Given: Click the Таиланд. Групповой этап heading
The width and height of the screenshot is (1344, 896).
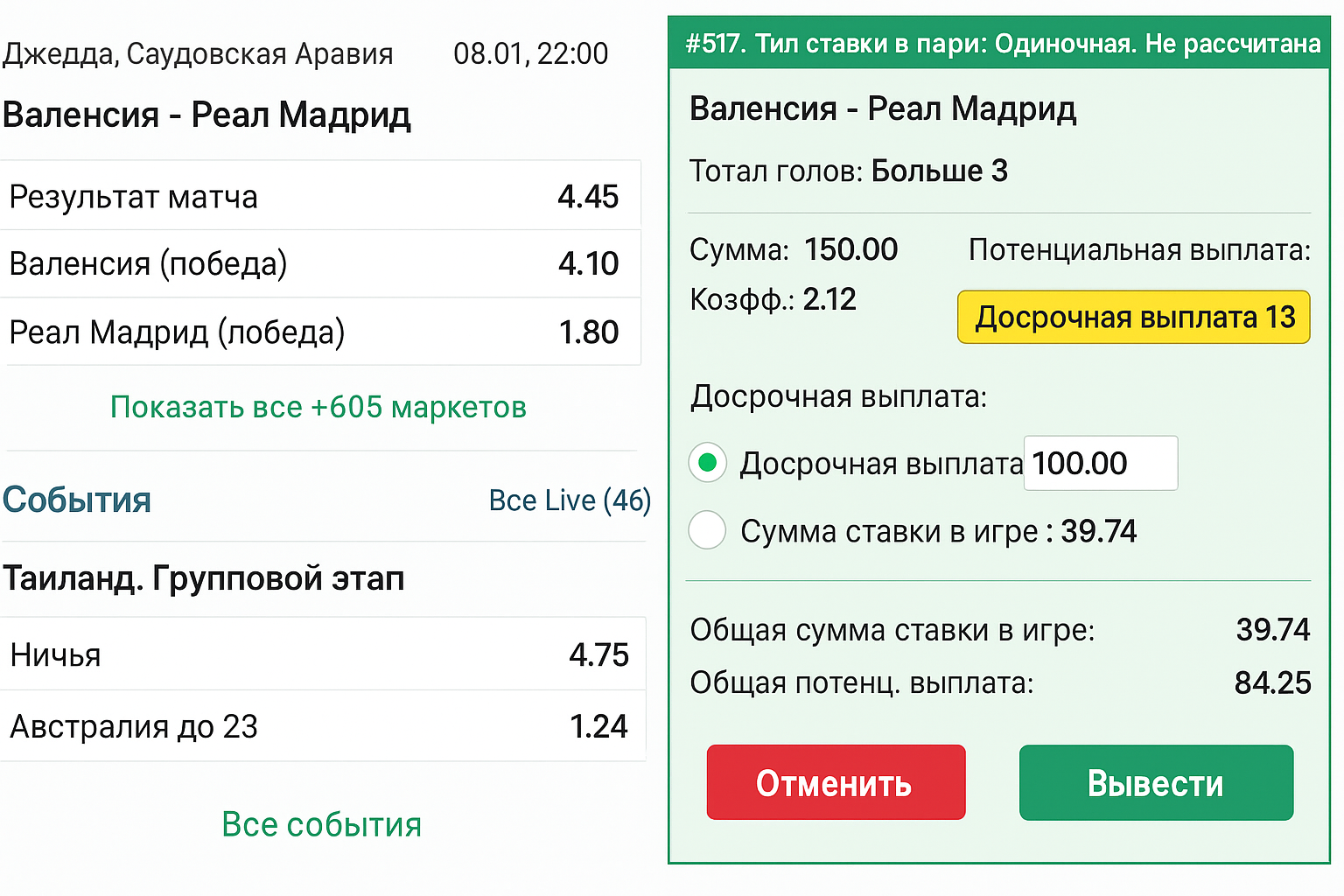Looking at the screenshot, I should (204, 578).
